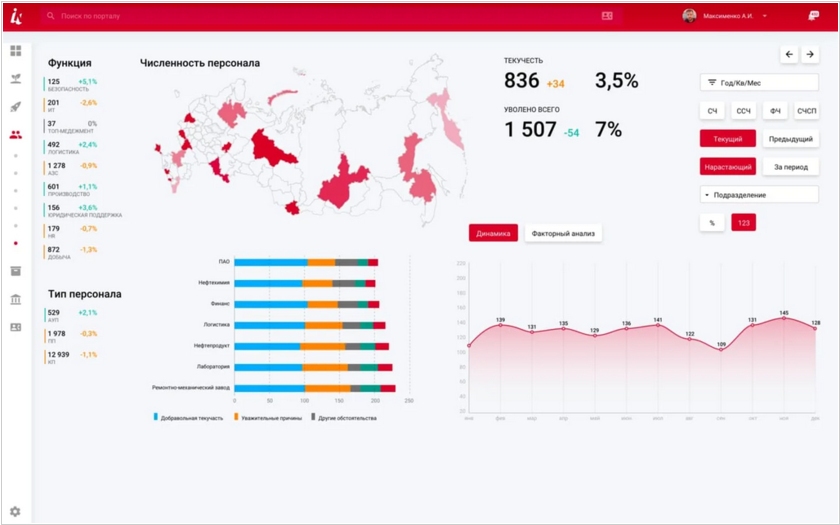Toggle percent display with % button
The width and height of the screenshot is (840, 525).
712,223
